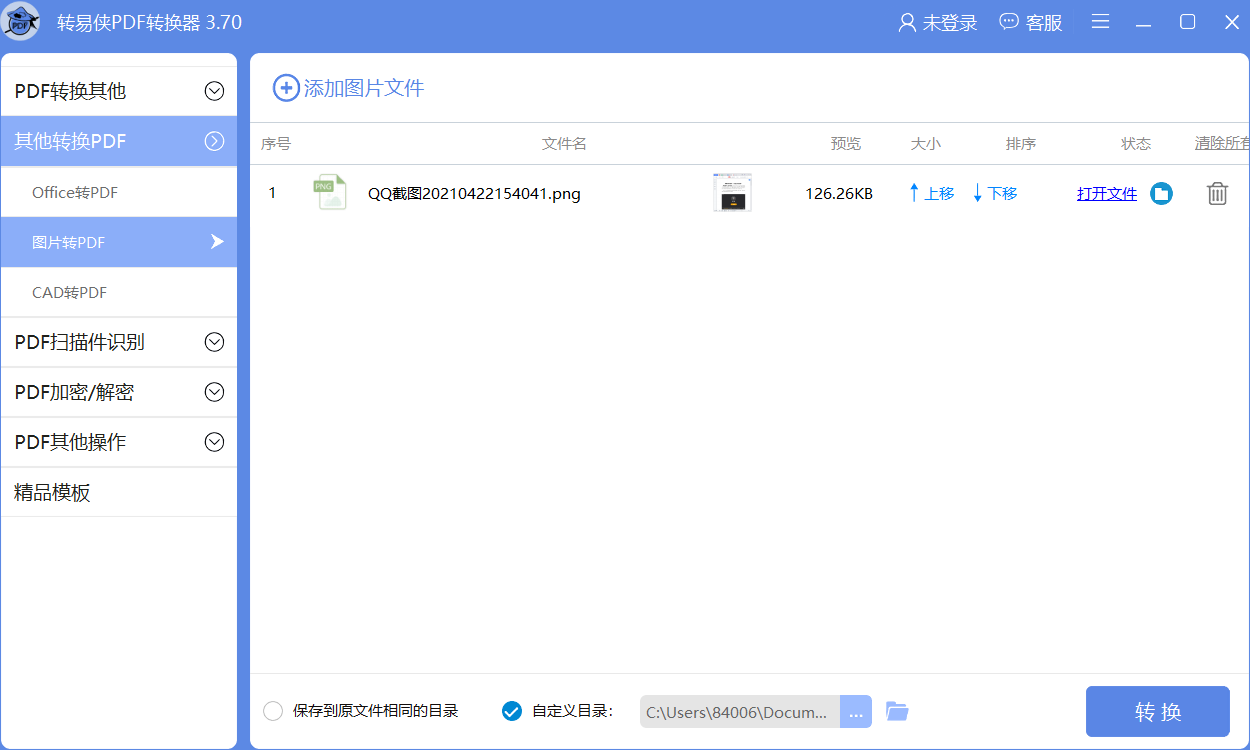Browse output path with the ... button

pyautogui.click(x=856, y=712)
